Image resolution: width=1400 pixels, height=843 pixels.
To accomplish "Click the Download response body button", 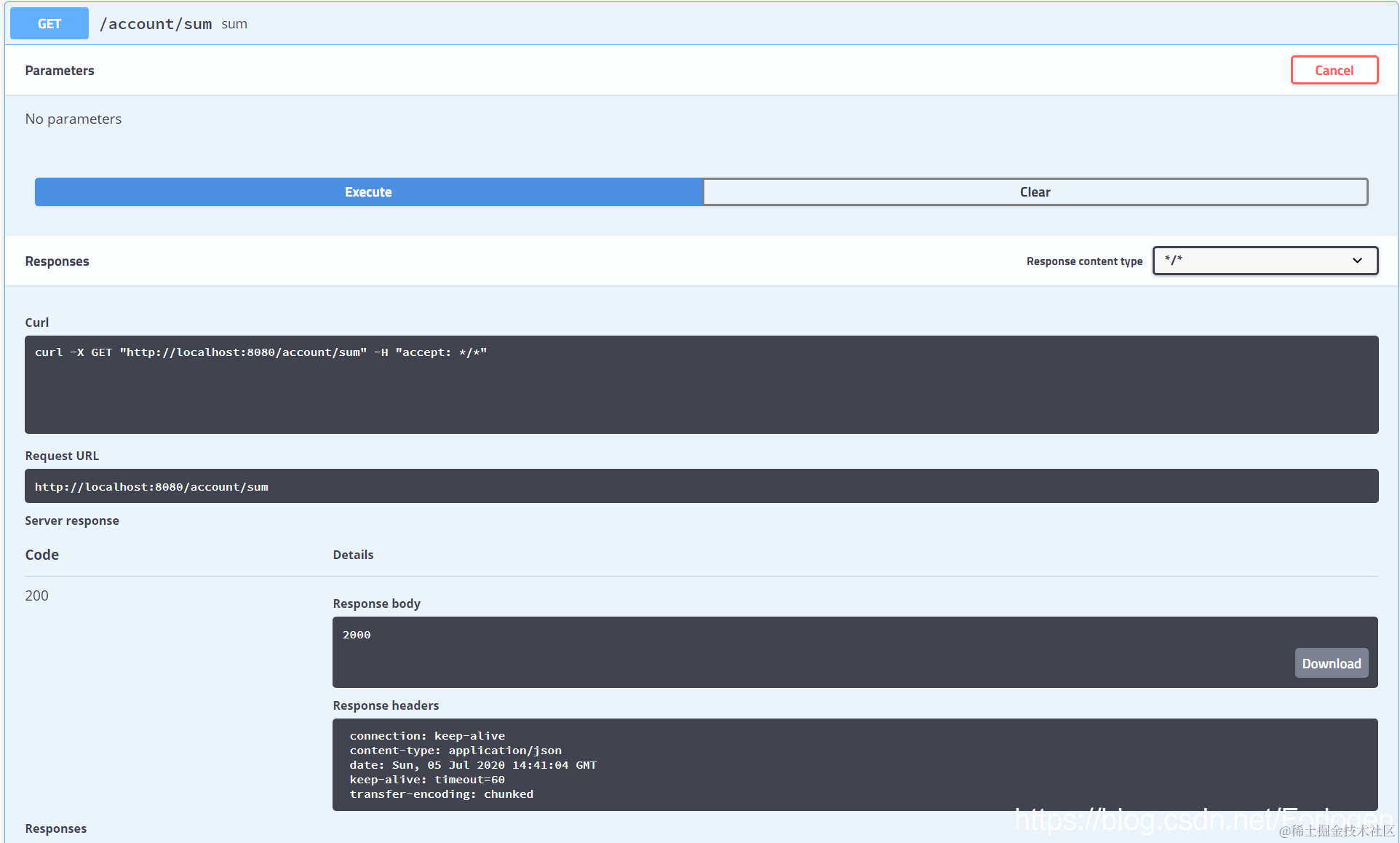I will 1331,663.
